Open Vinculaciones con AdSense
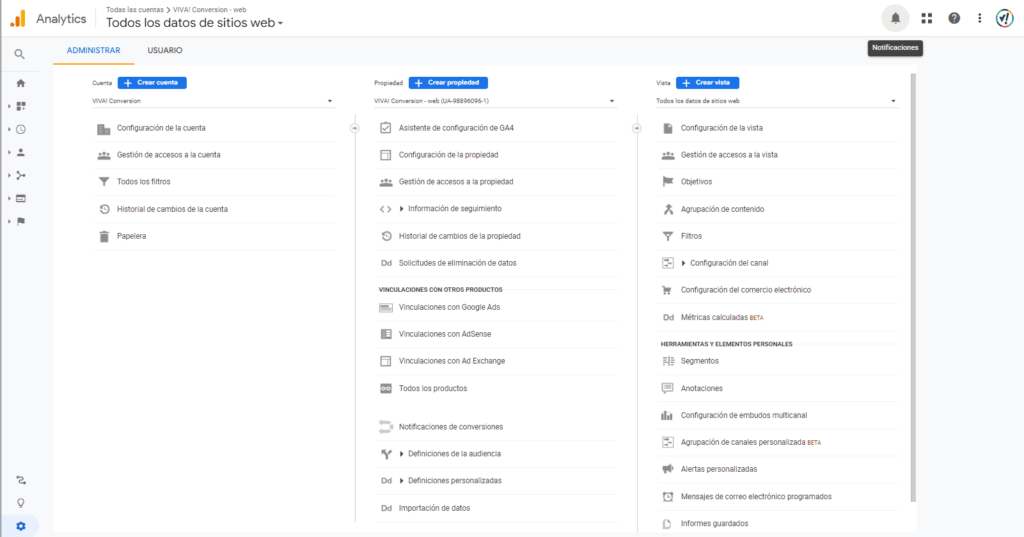 point(445,334)
